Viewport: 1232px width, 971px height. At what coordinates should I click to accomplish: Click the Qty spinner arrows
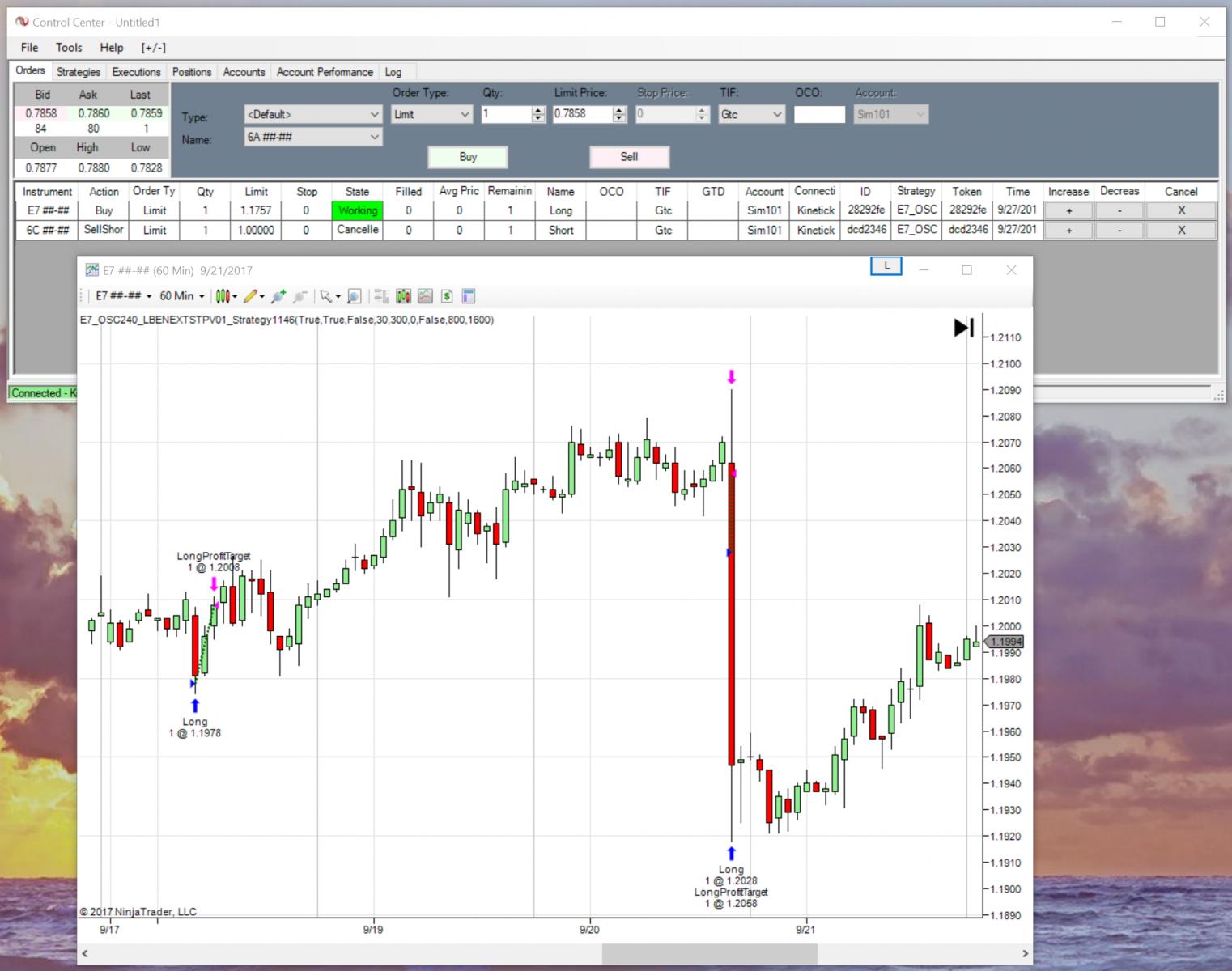tap(538, 114)
